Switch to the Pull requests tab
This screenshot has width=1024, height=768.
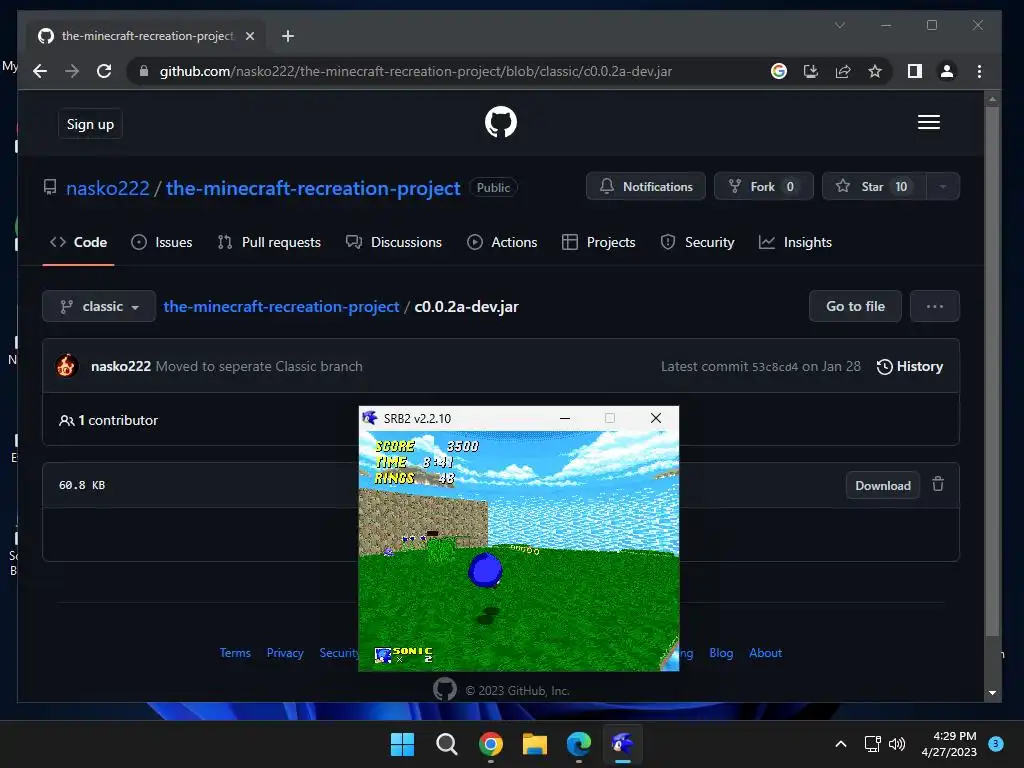tap(269, 242)
